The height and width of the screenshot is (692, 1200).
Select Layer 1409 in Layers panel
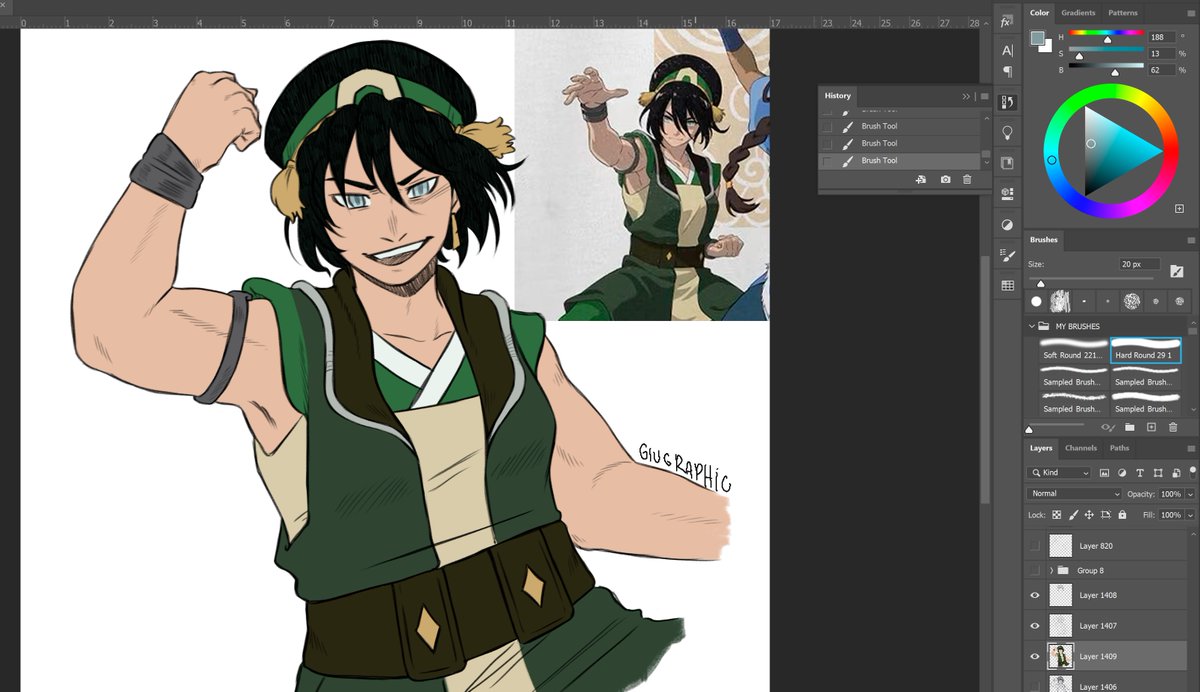pyautogui.click(x=1105, y=656)
